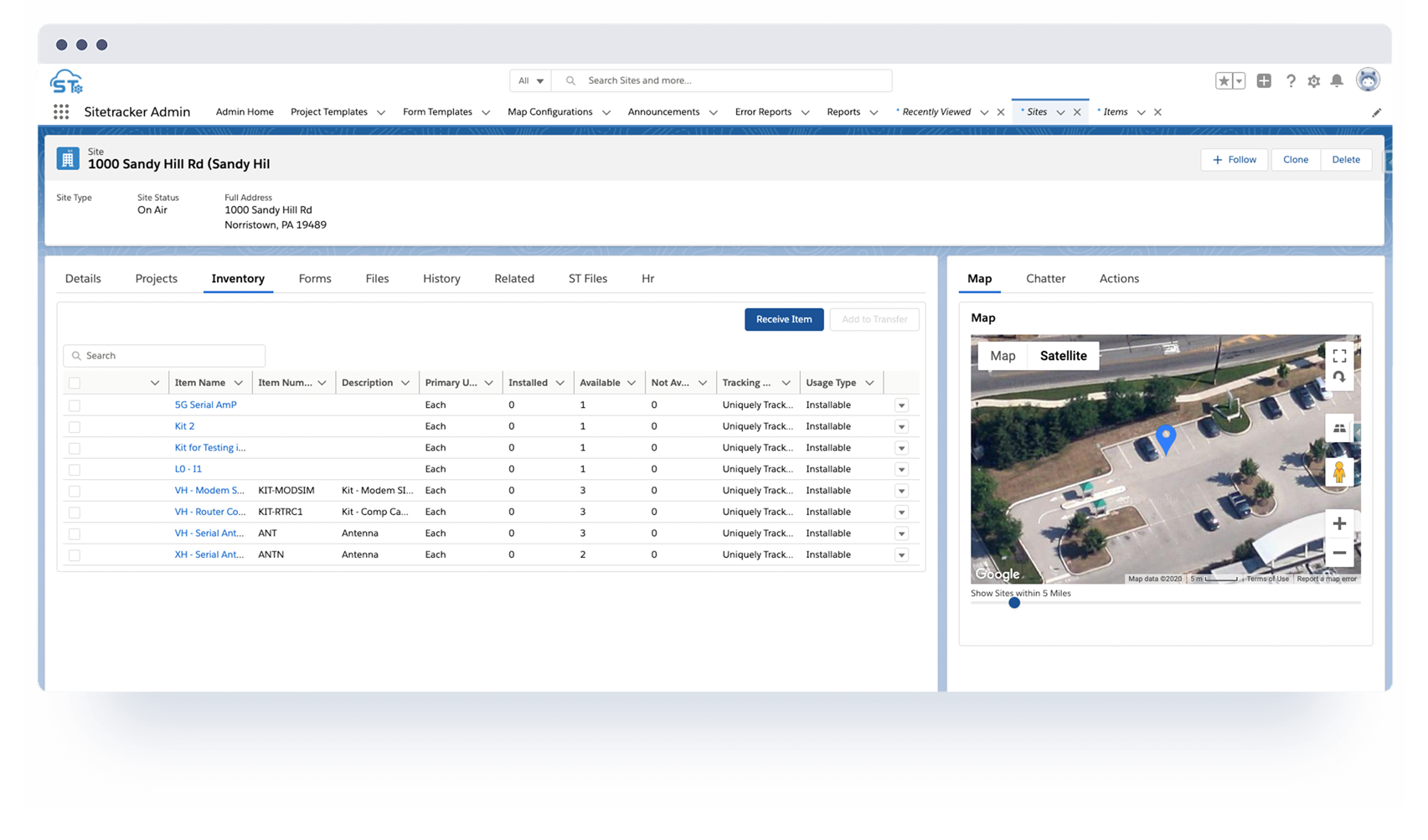Click the rotate map icon
This screenshot has width=1428, height=840.
[x=1339, y=378]
